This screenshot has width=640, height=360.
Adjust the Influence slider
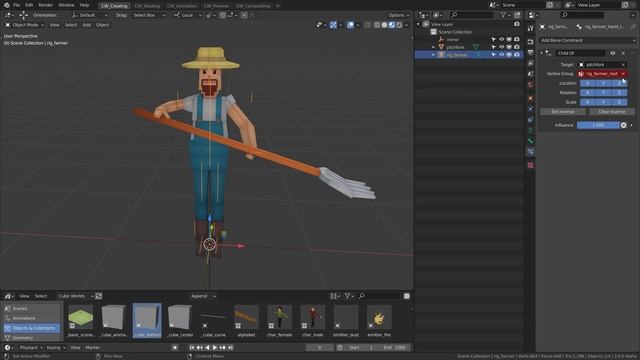[598, 125]
